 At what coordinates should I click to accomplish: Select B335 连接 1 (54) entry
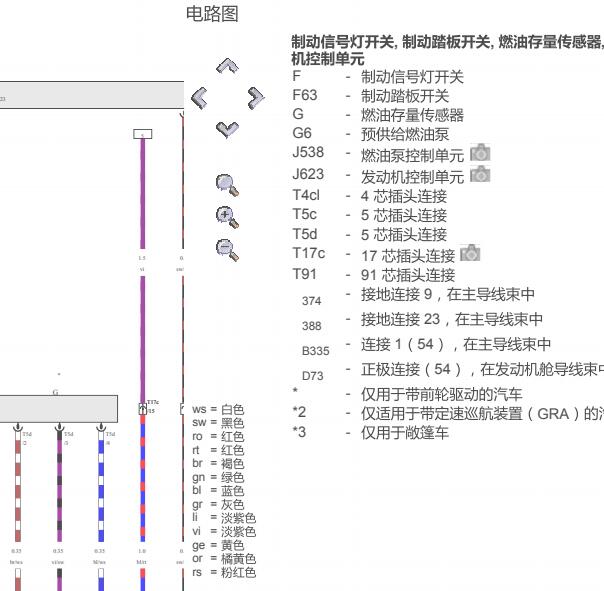pos(426,347)
